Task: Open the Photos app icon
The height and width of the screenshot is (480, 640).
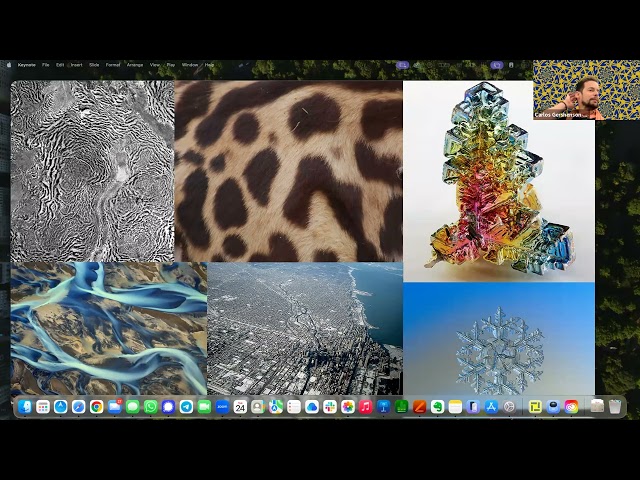Action: coord(347,407)
